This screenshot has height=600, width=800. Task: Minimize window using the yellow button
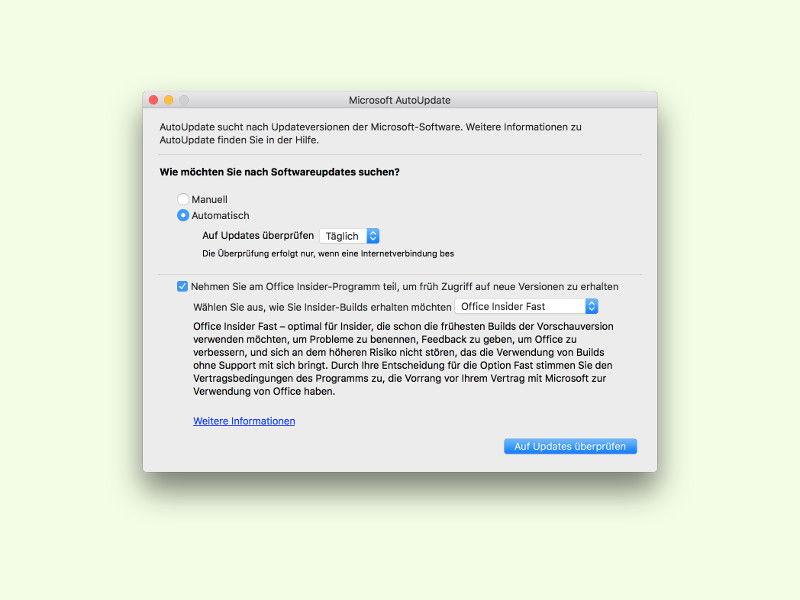[x=168, y=100]
